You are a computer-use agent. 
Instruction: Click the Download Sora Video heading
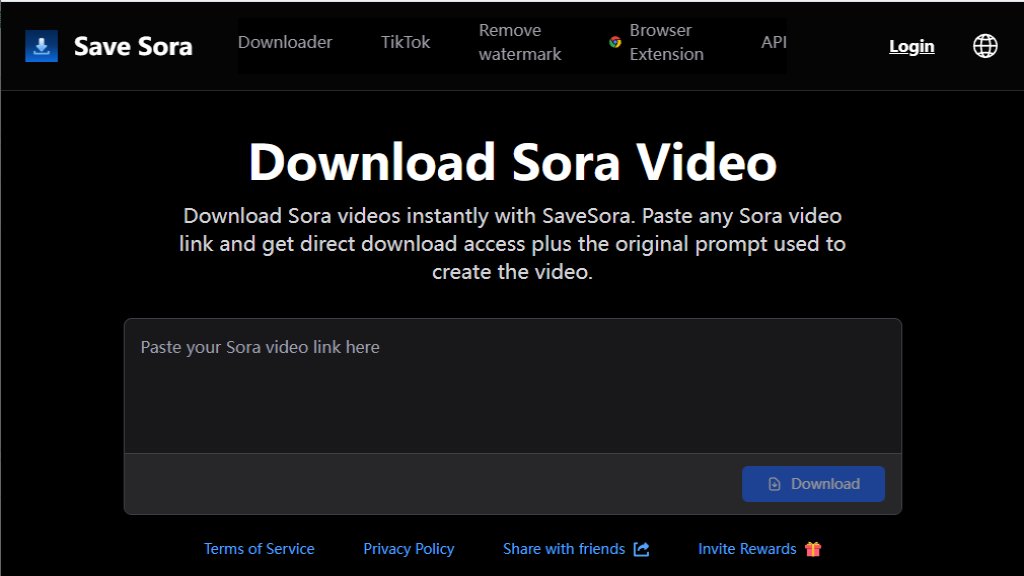click(x=513, y=162)
